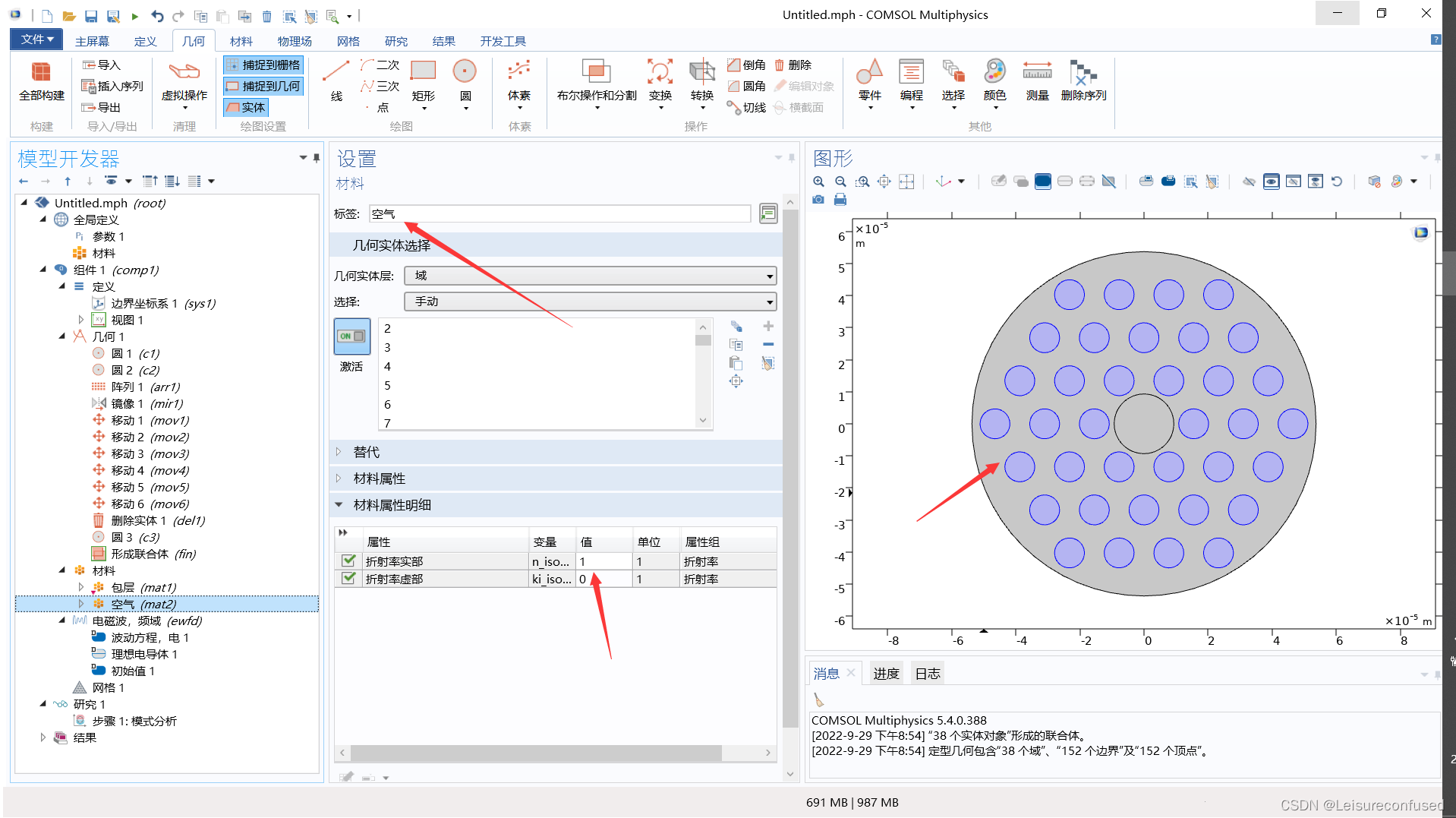Uncheck the refractive index real part checkbox
The width and height of the screenshot is (1456, 818).
coord(348,561)
